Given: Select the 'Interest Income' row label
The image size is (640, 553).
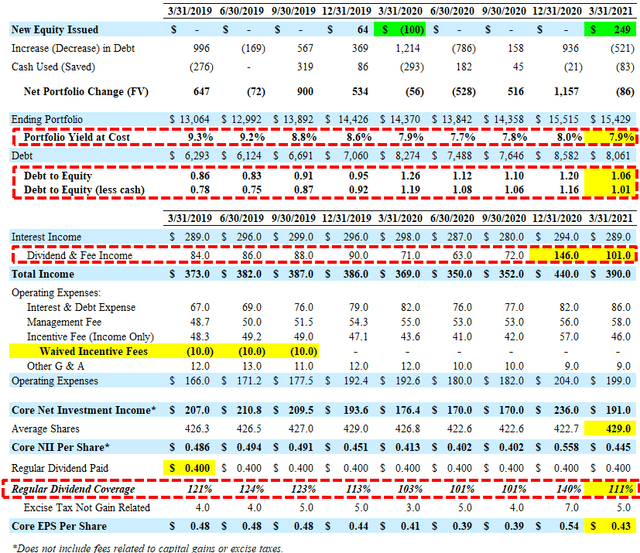Looking at the screenshot, I should [46, 237].
